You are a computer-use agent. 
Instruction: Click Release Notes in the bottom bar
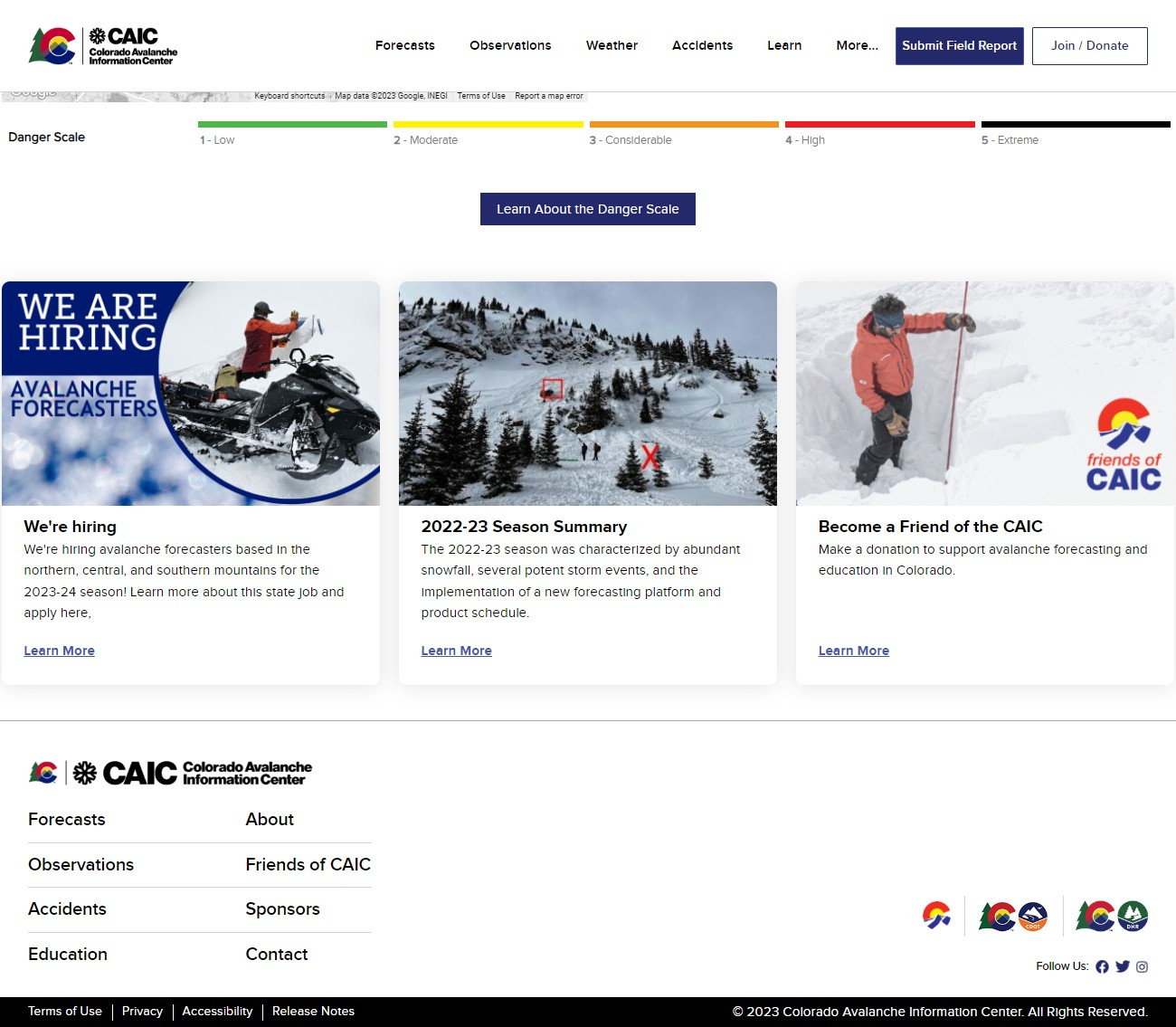click(x=313, y=1012)
